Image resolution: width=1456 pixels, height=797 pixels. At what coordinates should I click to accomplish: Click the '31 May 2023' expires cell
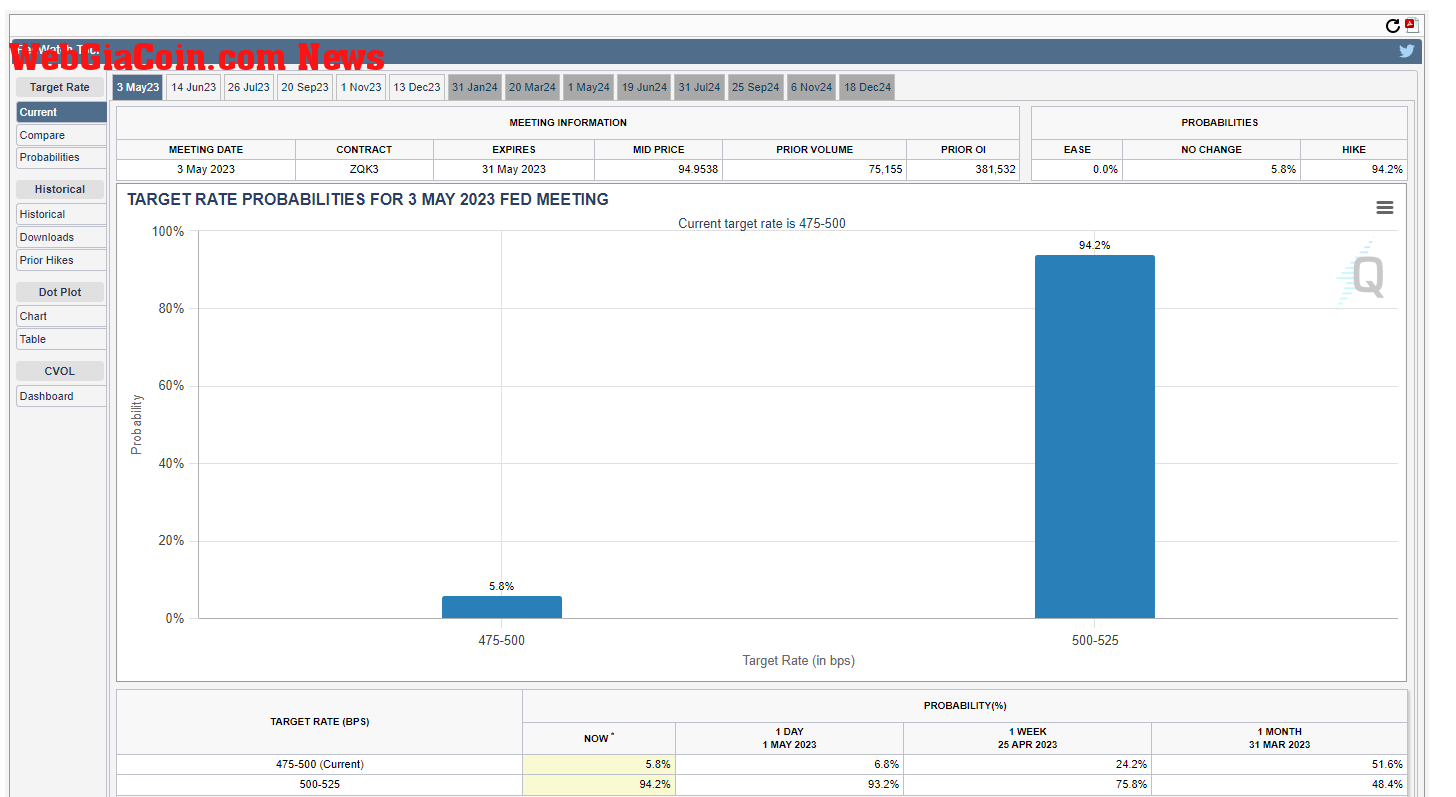click(514, 169)
